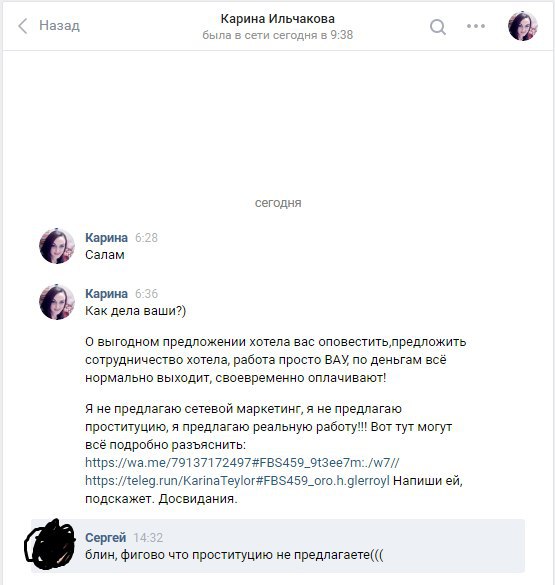Screen dimensions: 555x585
Task: Click the 6:36 message timestamp
Action: tap(146, 294)
